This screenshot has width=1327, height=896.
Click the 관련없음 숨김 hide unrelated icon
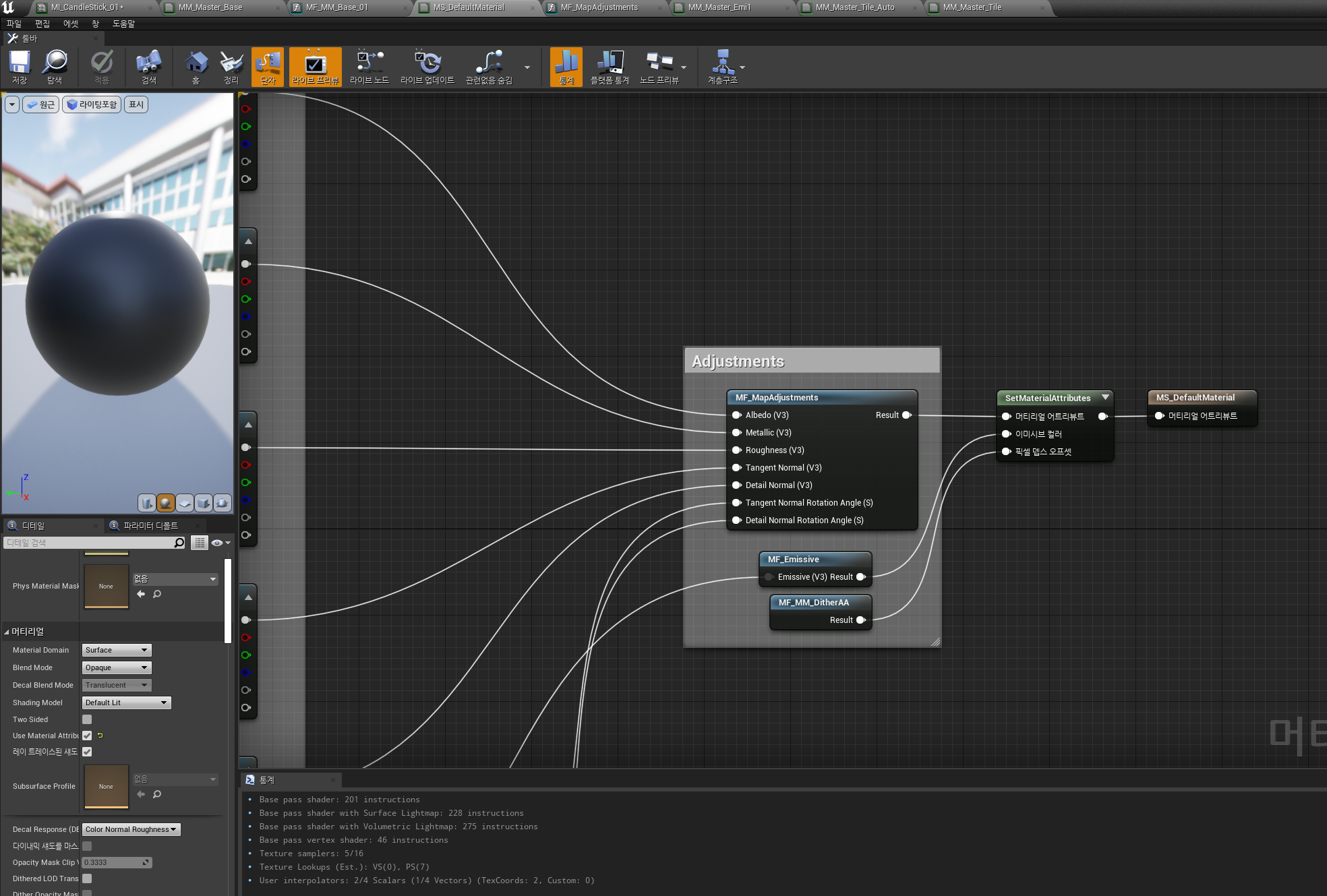(489, 67)
